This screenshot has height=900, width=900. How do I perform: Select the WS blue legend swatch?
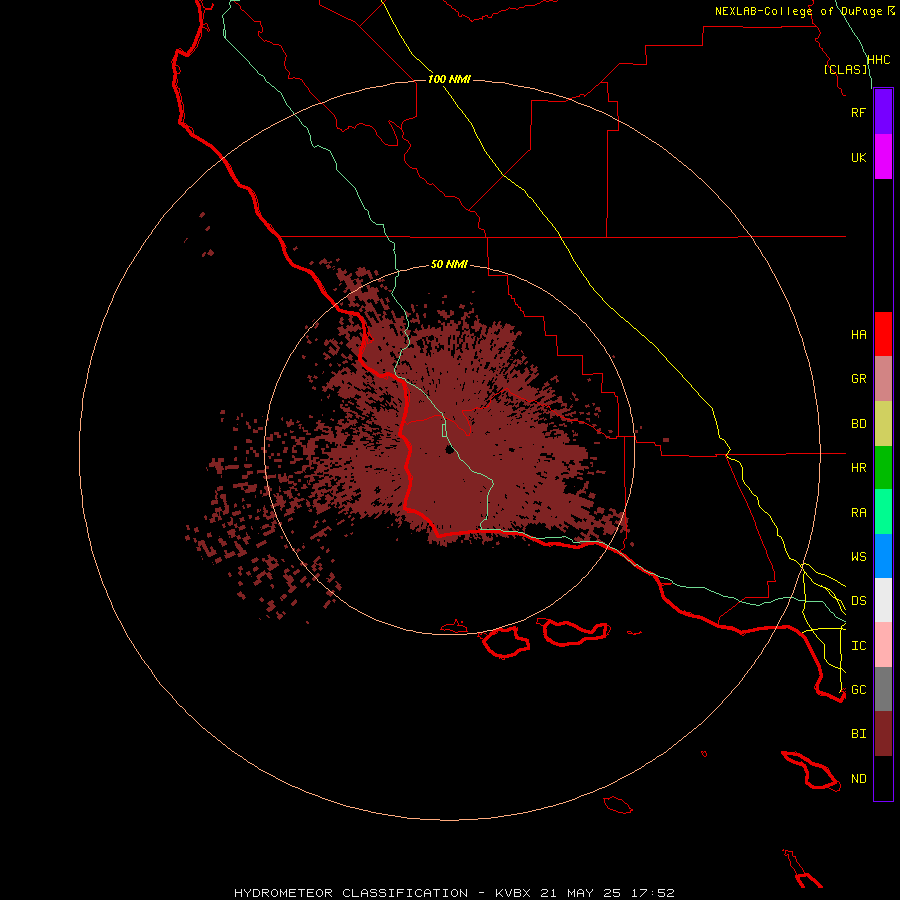[883, 556]
